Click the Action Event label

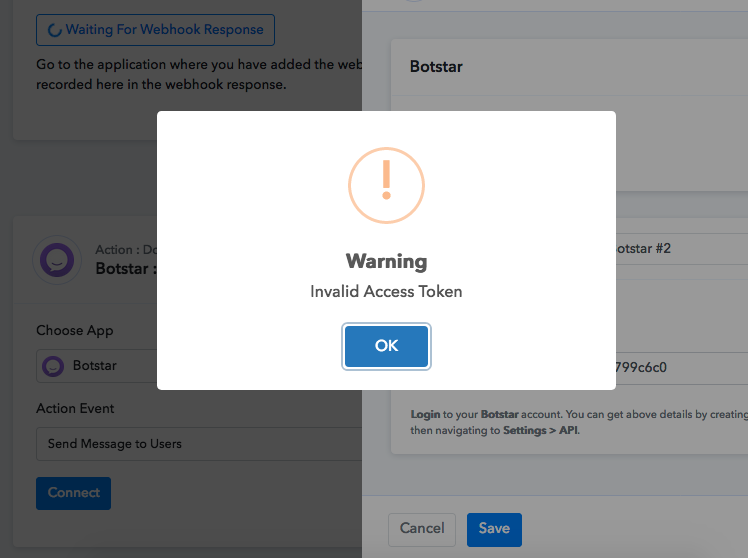click(x=75, y=409)
